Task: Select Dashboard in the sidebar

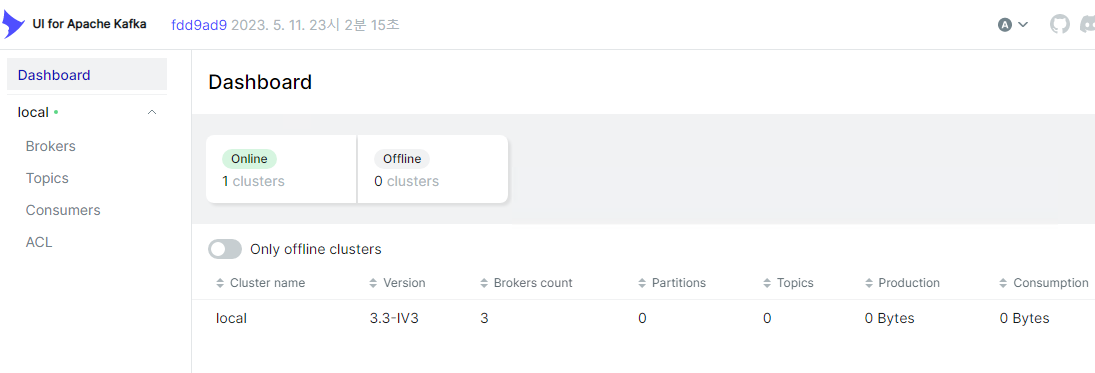Action: (x=87, y=75)
